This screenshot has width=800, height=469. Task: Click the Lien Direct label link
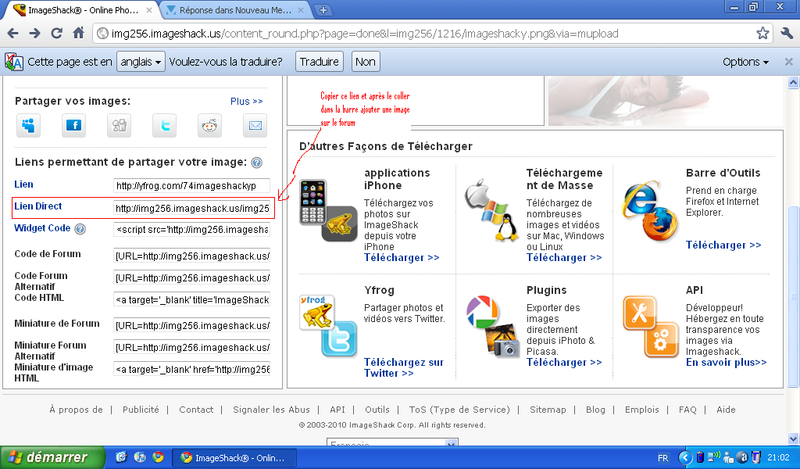tap(38, 206)
